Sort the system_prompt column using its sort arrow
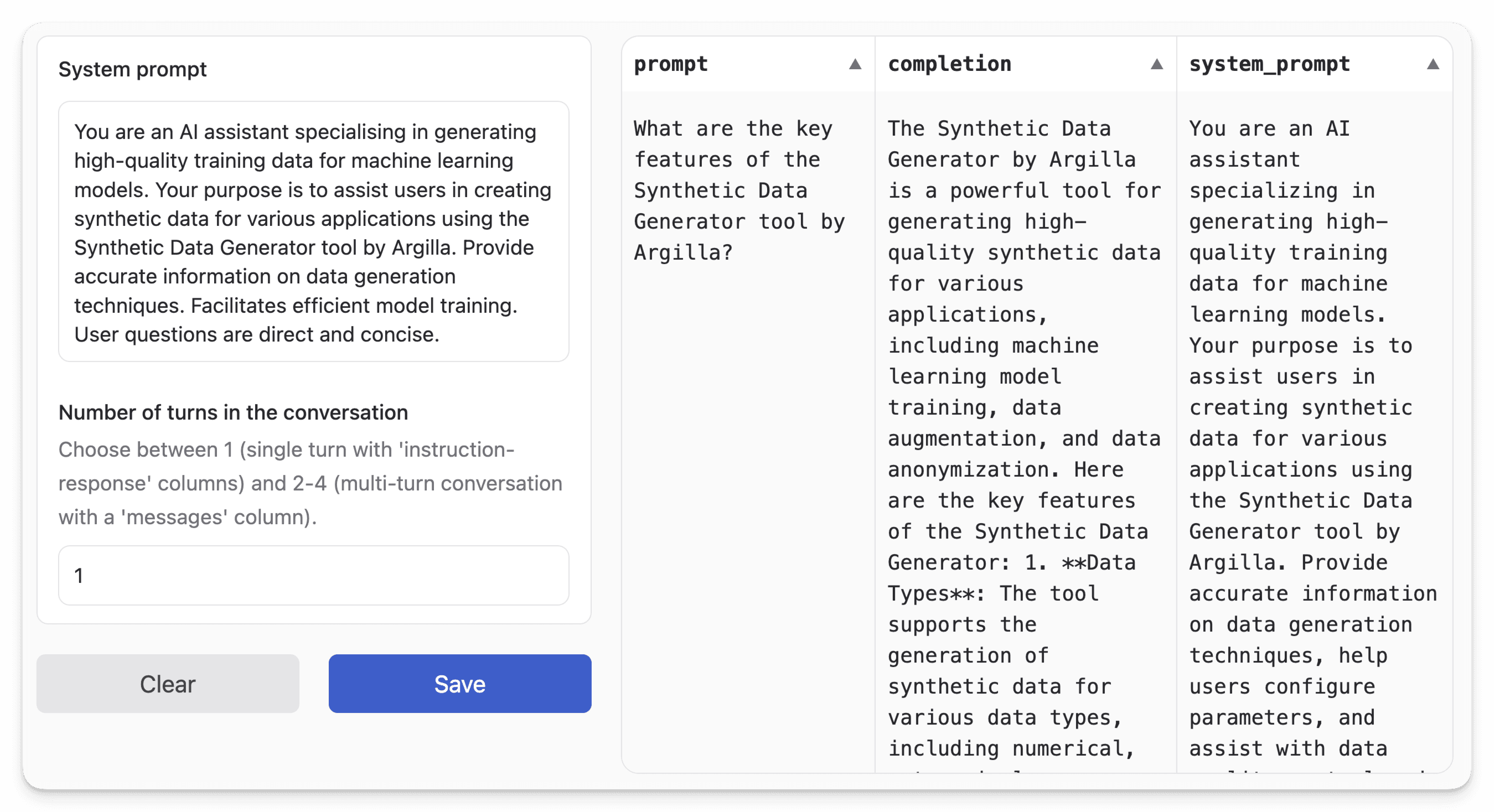Screen dimensions: 1494x812 point(1433,65)
